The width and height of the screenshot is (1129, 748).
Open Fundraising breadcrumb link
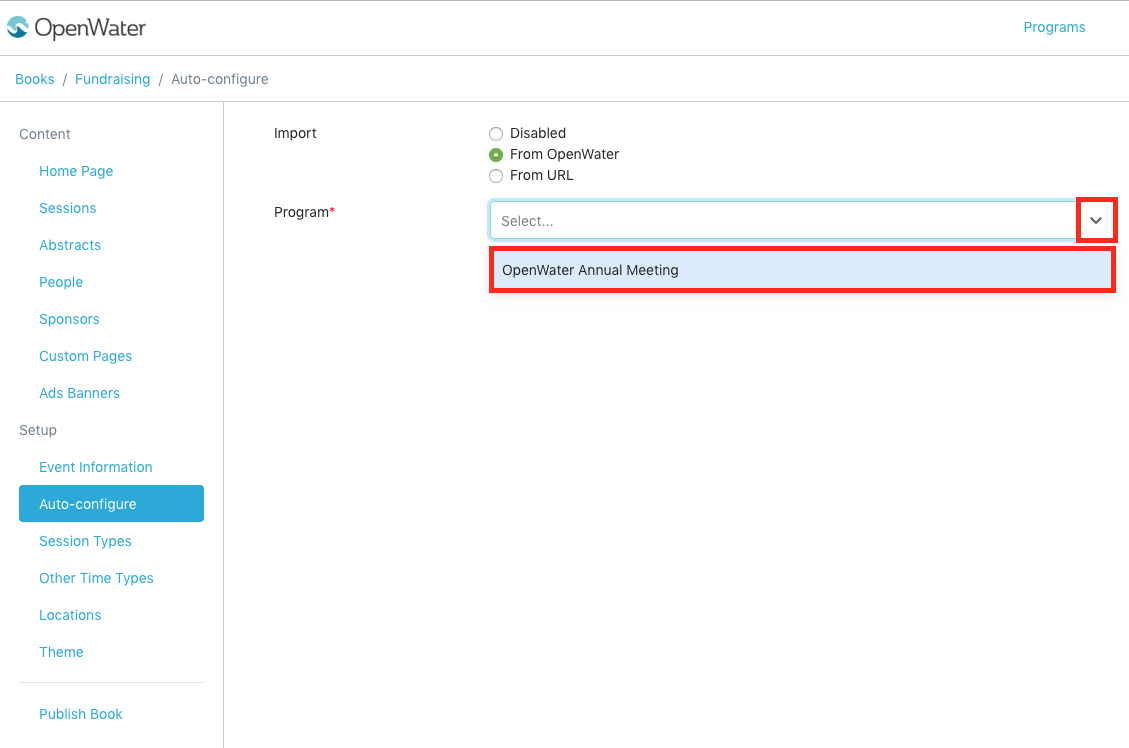tap(112, 79)
